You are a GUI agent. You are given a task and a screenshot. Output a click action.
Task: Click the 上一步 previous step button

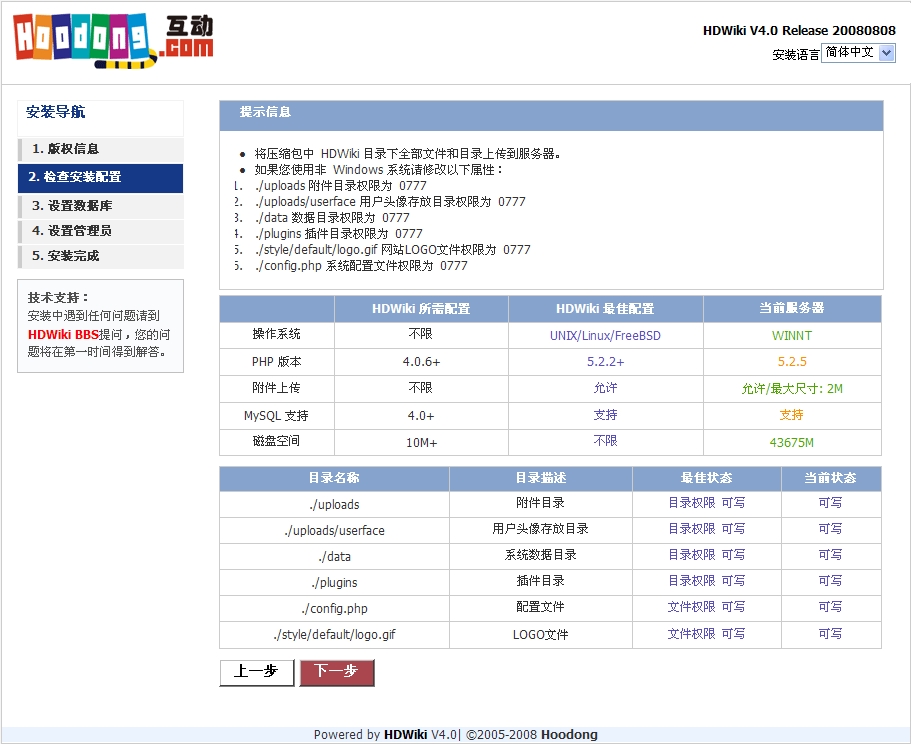pos(257,673)
